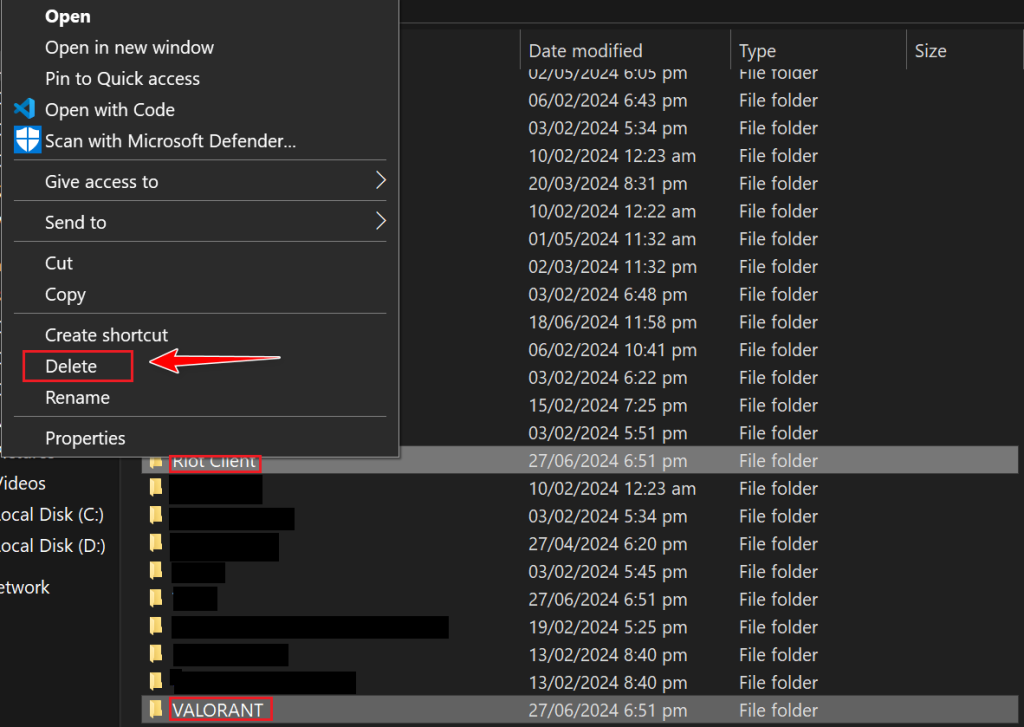
Task: Select Create shortcut option
Action: tap(106, 335)
